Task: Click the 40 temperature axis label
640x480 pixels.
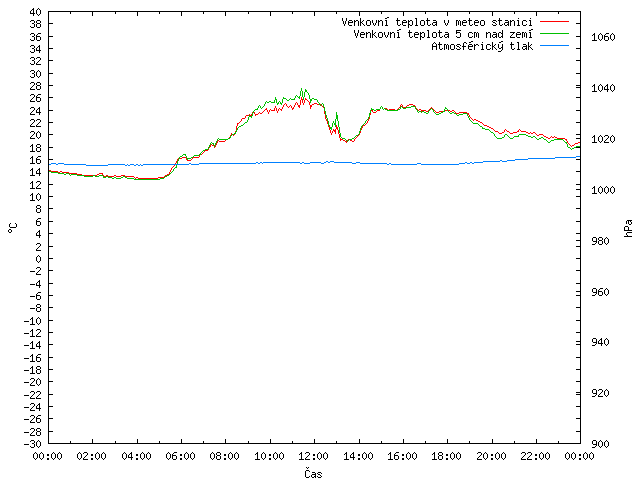Action: pos(36,12)
